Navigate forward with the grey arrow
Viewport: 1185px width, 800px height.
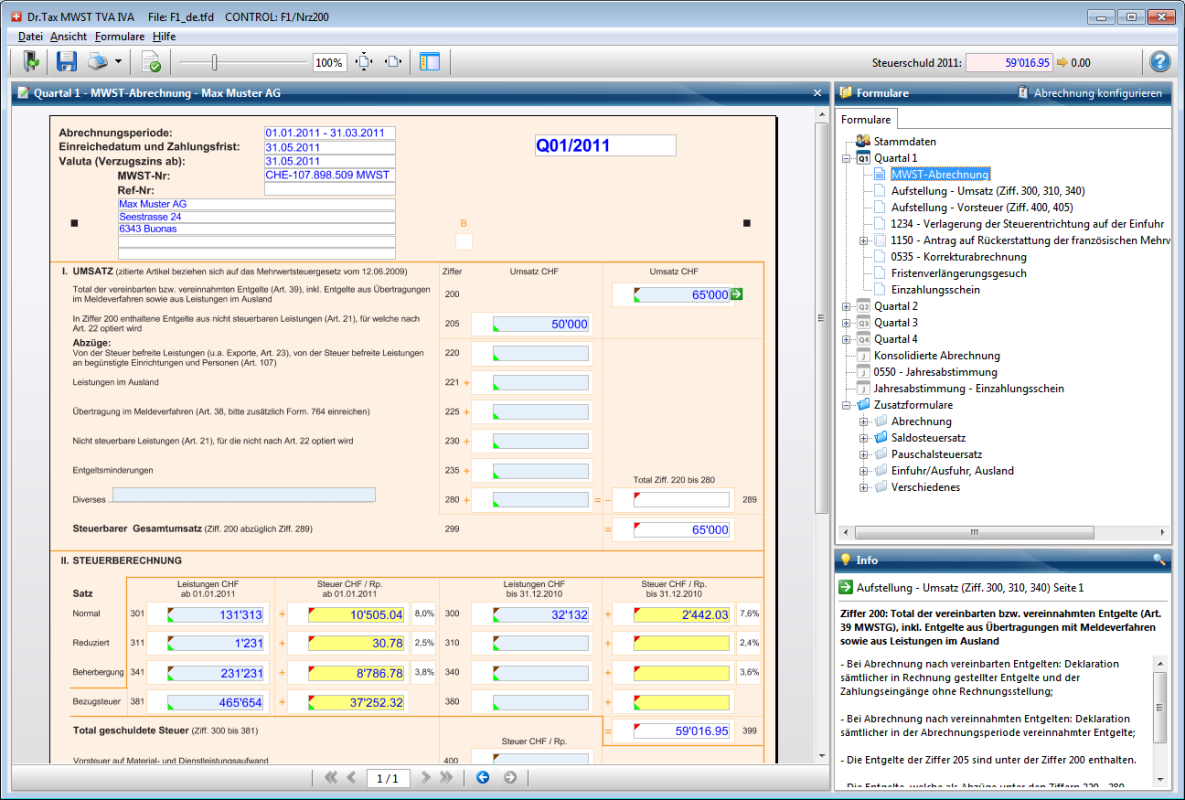[510, 777]
